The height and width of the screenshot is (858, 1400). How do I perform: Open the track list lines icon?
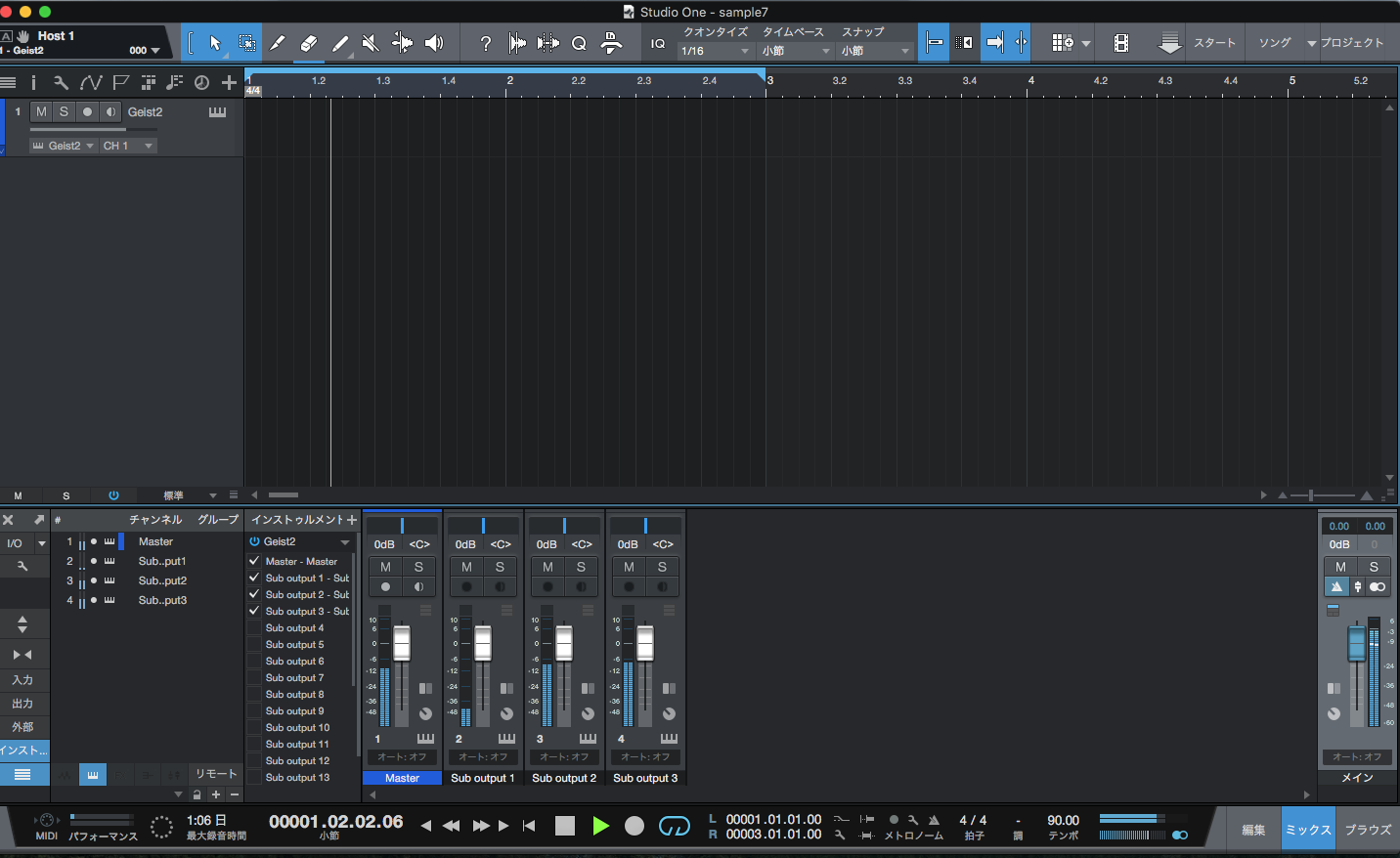(8, 82)
